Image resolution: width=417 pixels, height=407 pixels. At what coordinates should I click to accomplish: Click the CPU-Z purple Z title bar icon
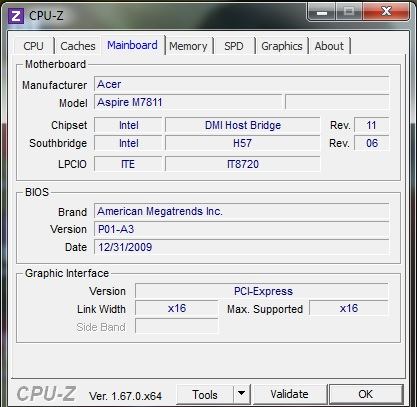(x=16, y=15)
